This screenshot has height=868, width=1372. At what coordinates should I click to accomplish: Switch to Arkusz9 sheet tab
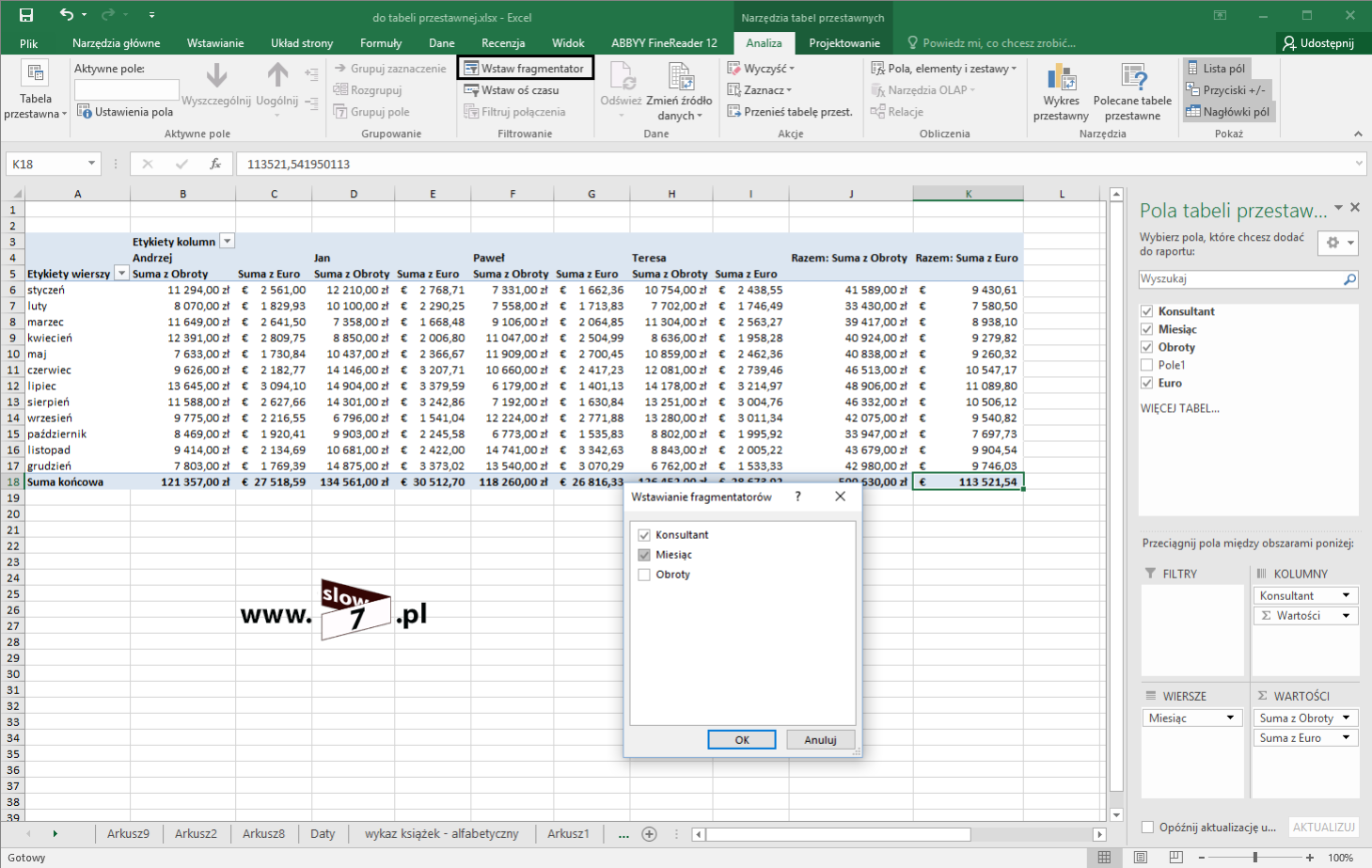coord(128,834)
